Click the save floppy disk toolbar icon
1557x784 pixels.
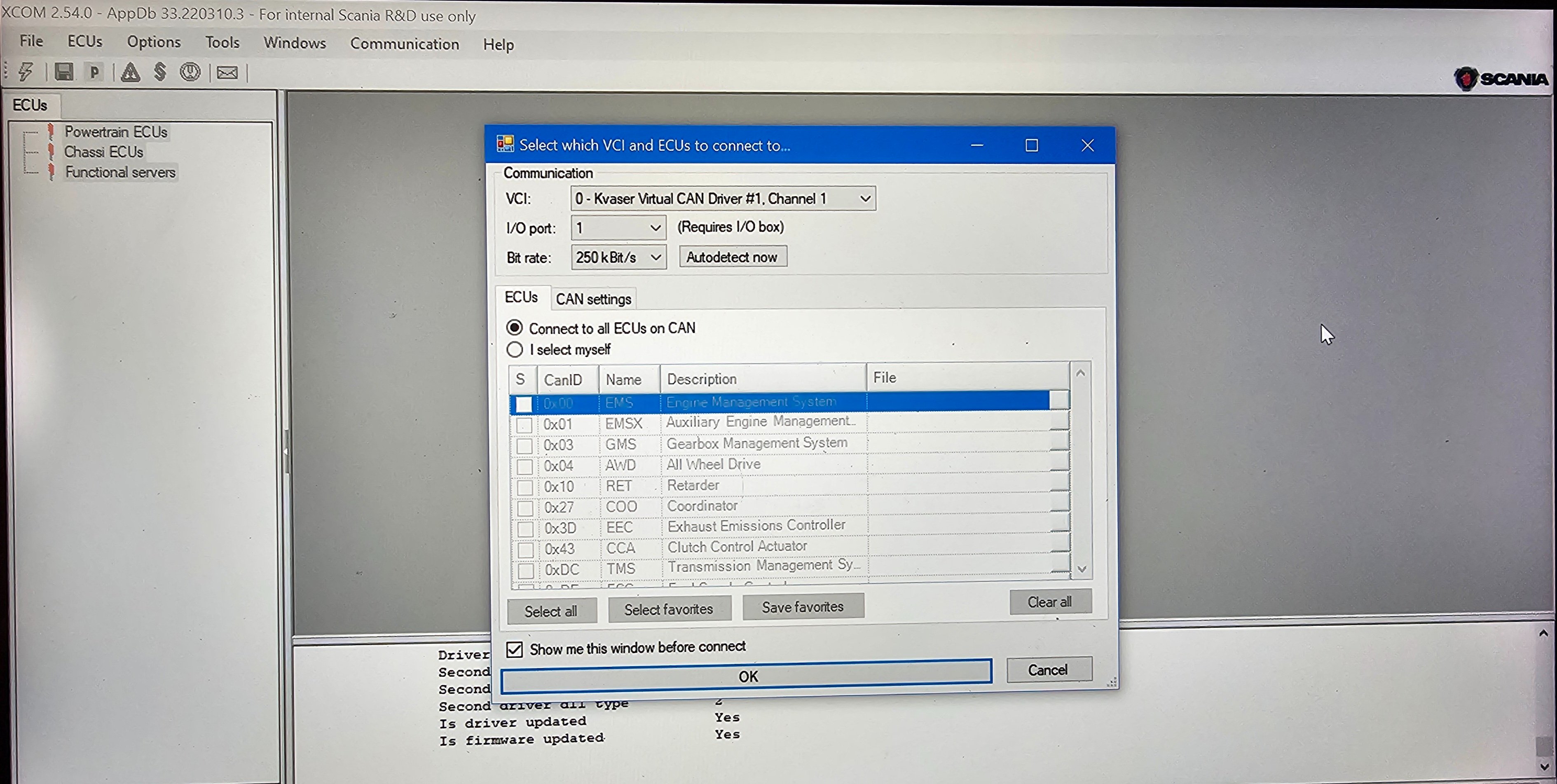click(x=63, y=72)
